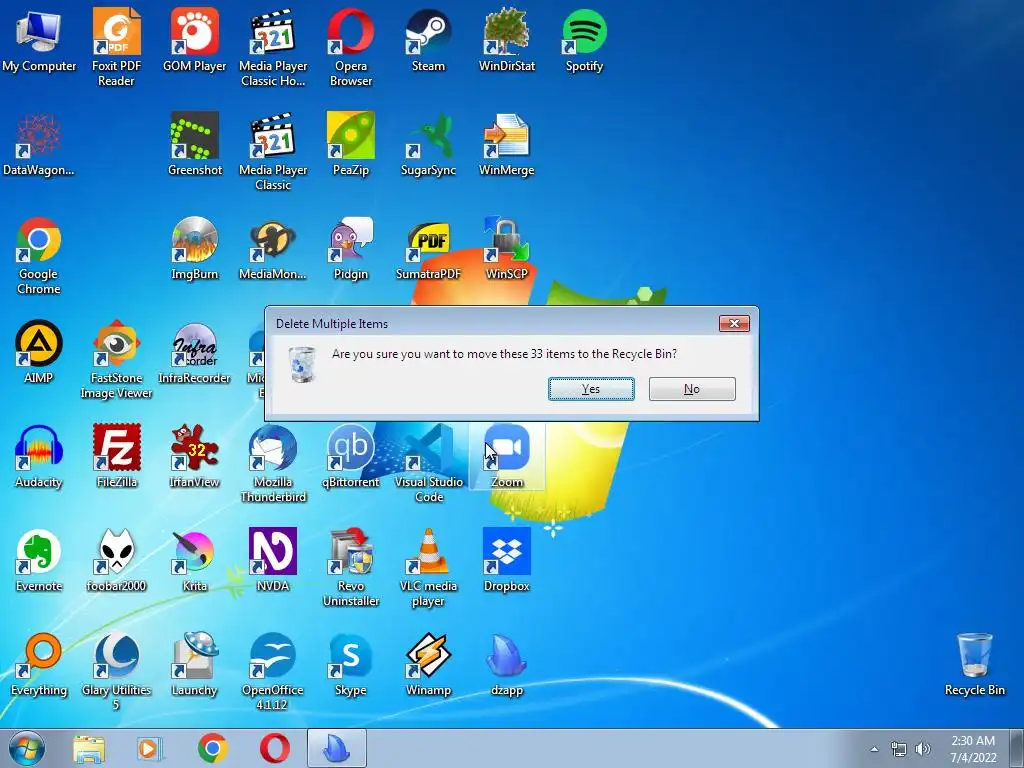
Task: Open Opera from the taskbar
Action: coord(274,749)
